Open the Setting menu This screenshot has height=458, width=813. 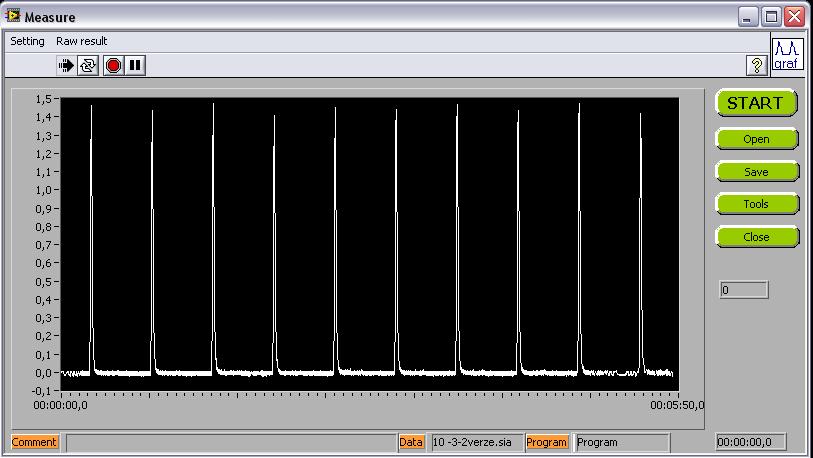[x=27, y=41]
